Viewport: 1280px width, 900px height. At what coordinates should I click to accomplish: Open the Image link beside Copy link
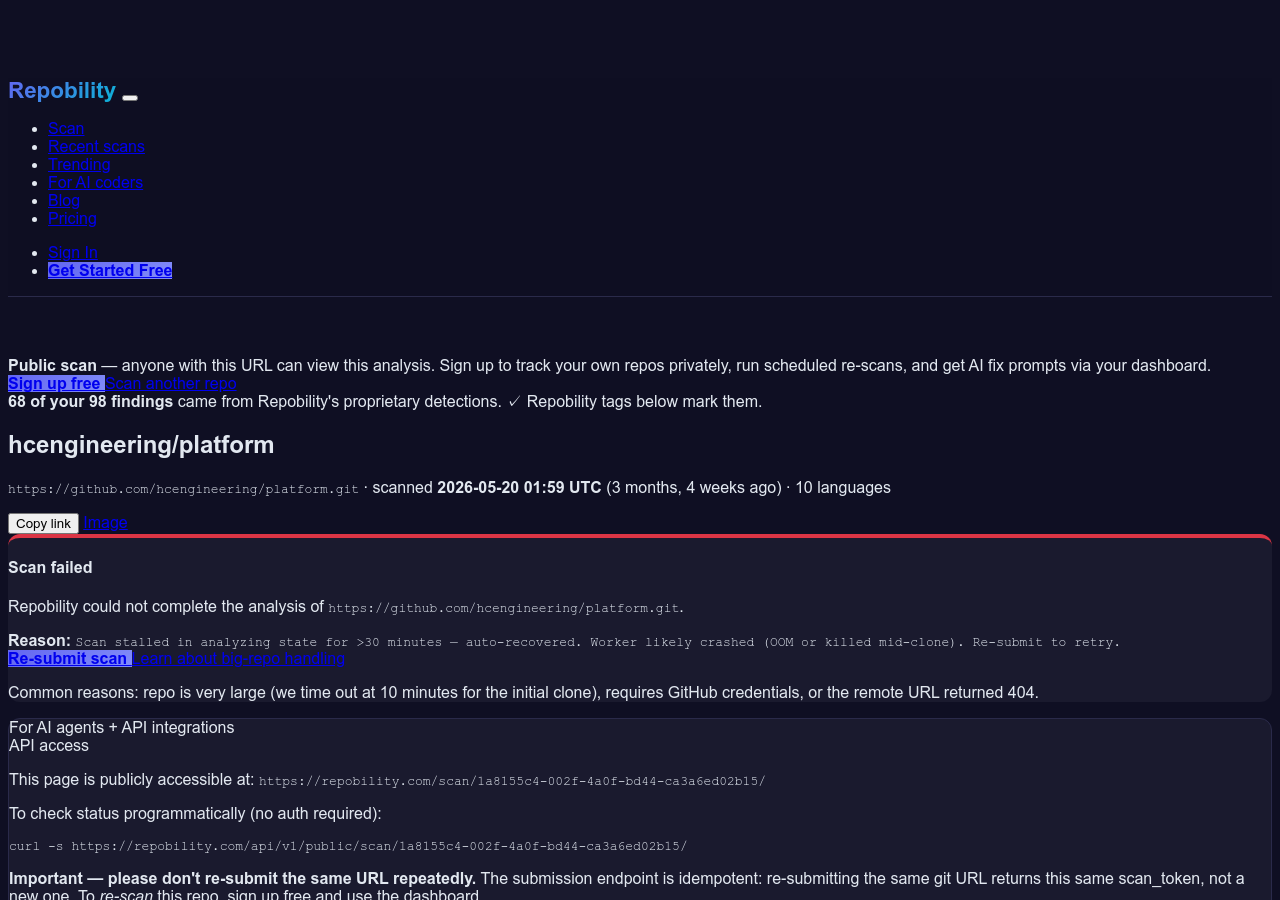coord(105,522)
